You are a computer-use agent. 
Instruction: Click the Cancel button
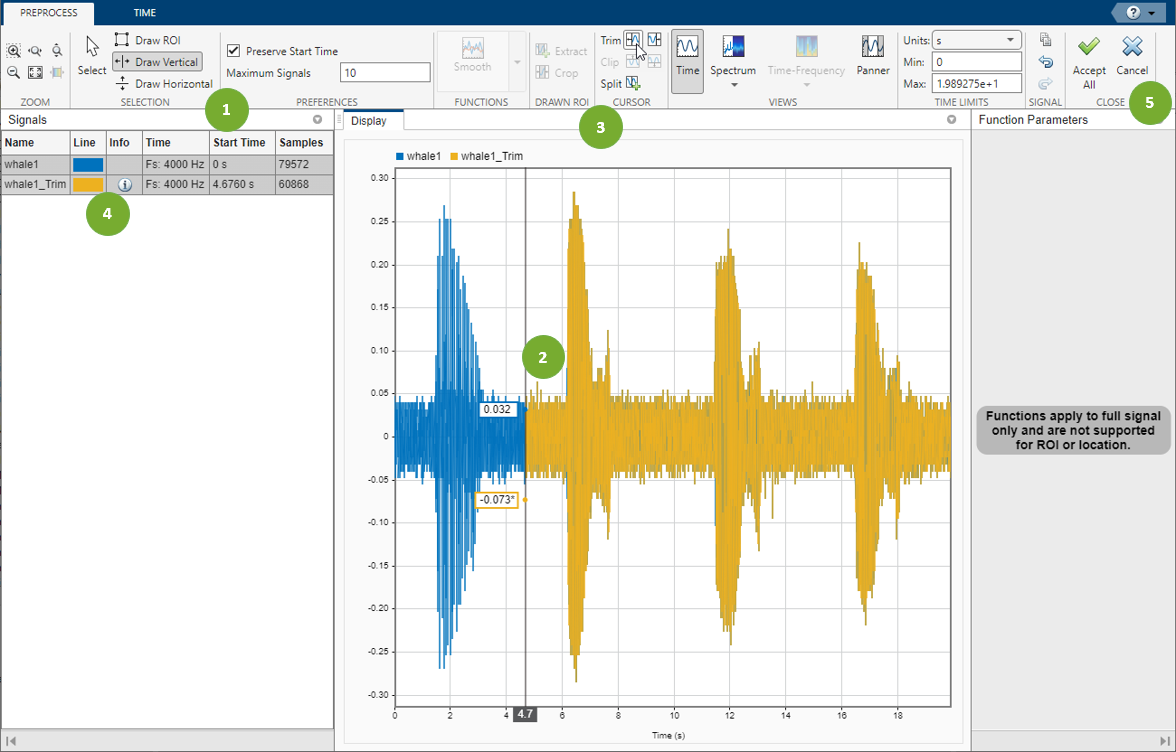[x=1132, y=57]
